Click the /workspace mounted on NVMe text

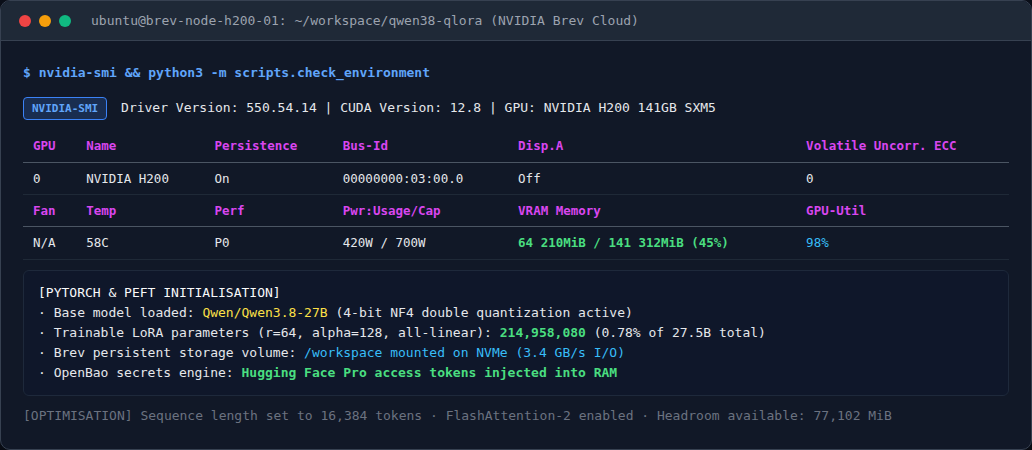click(464, 353)
